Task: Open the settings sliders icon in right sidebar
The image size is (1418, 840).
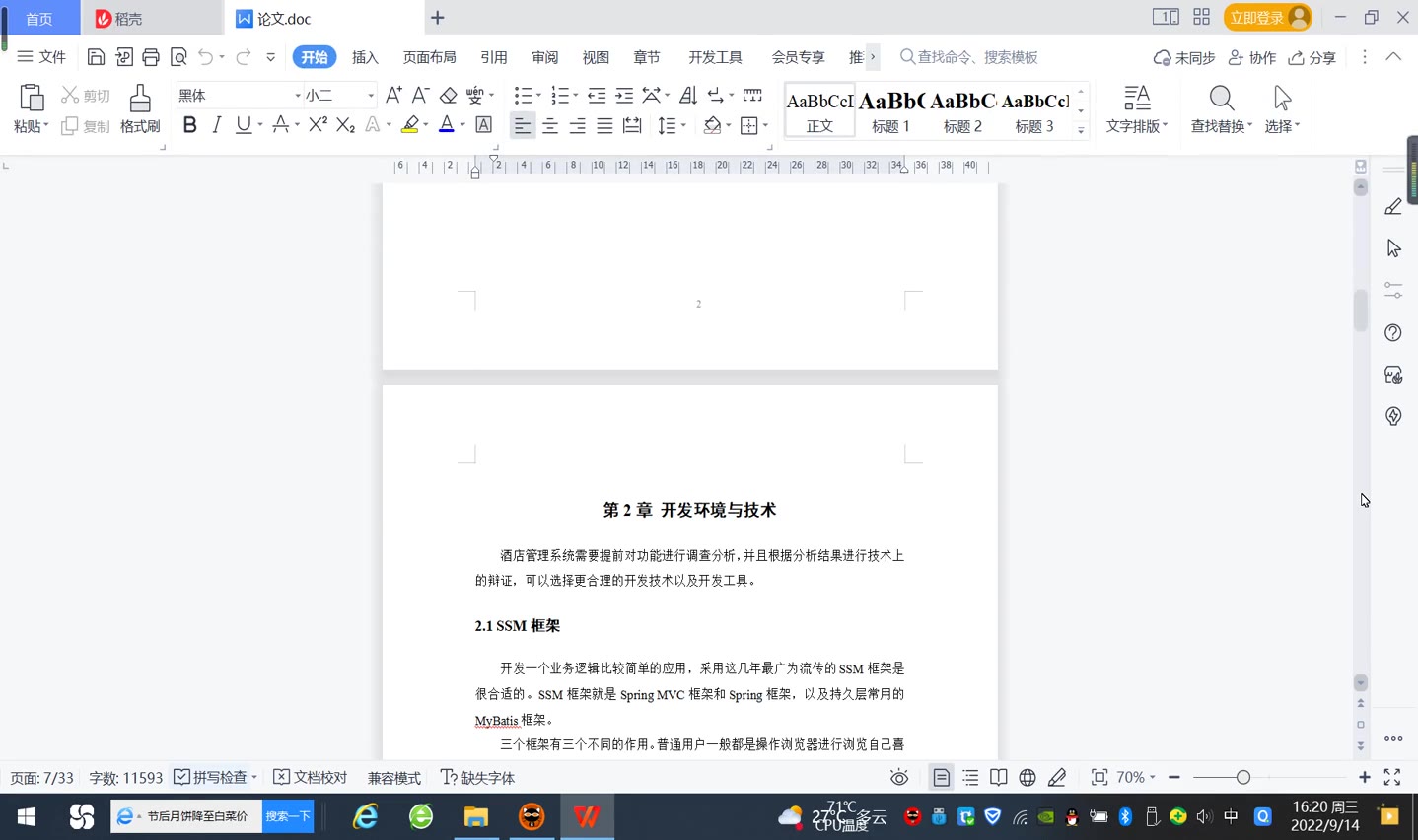Action: tap(1393, 290)
